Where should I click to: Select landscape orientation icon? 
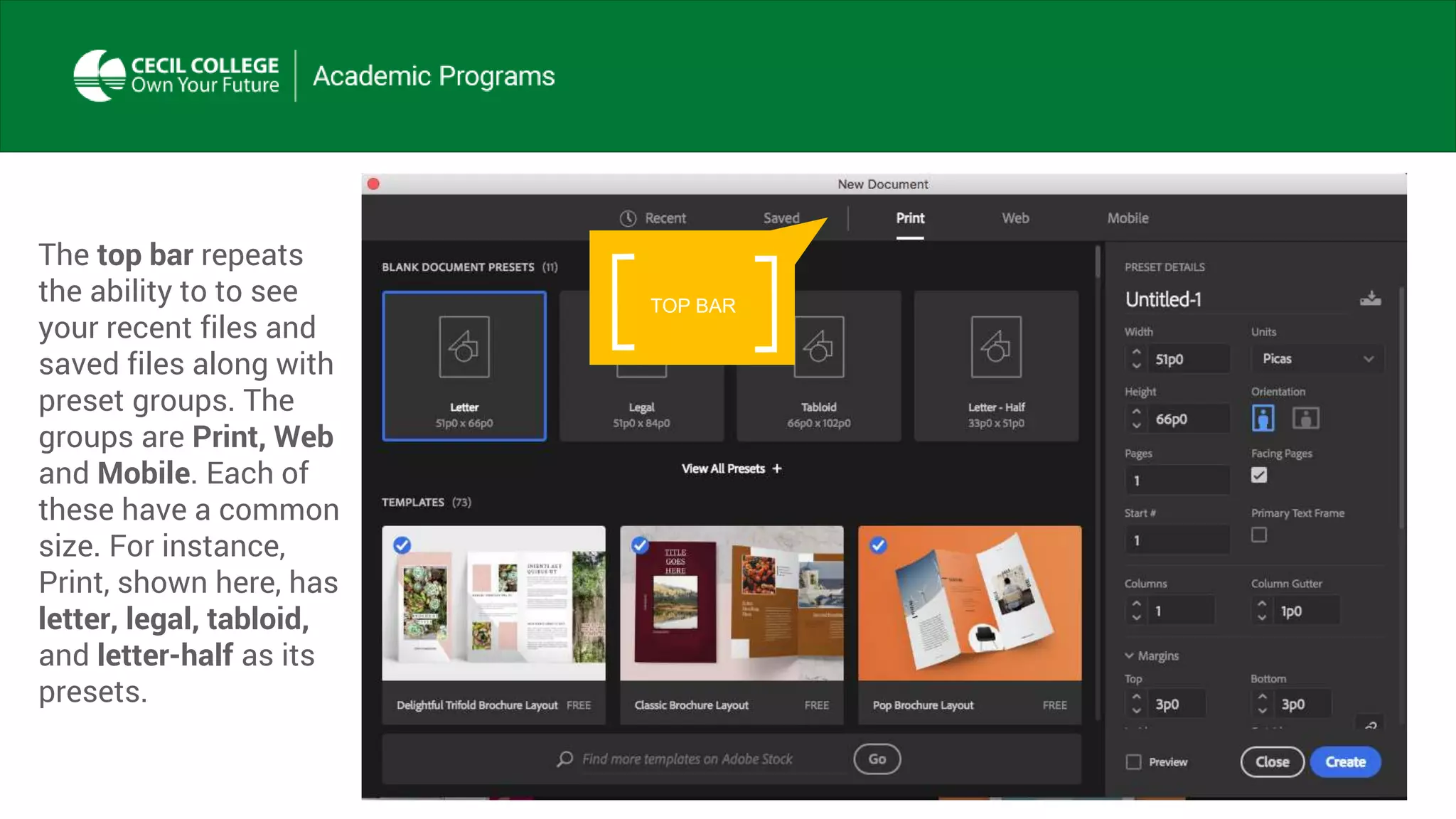point(1305,418)
